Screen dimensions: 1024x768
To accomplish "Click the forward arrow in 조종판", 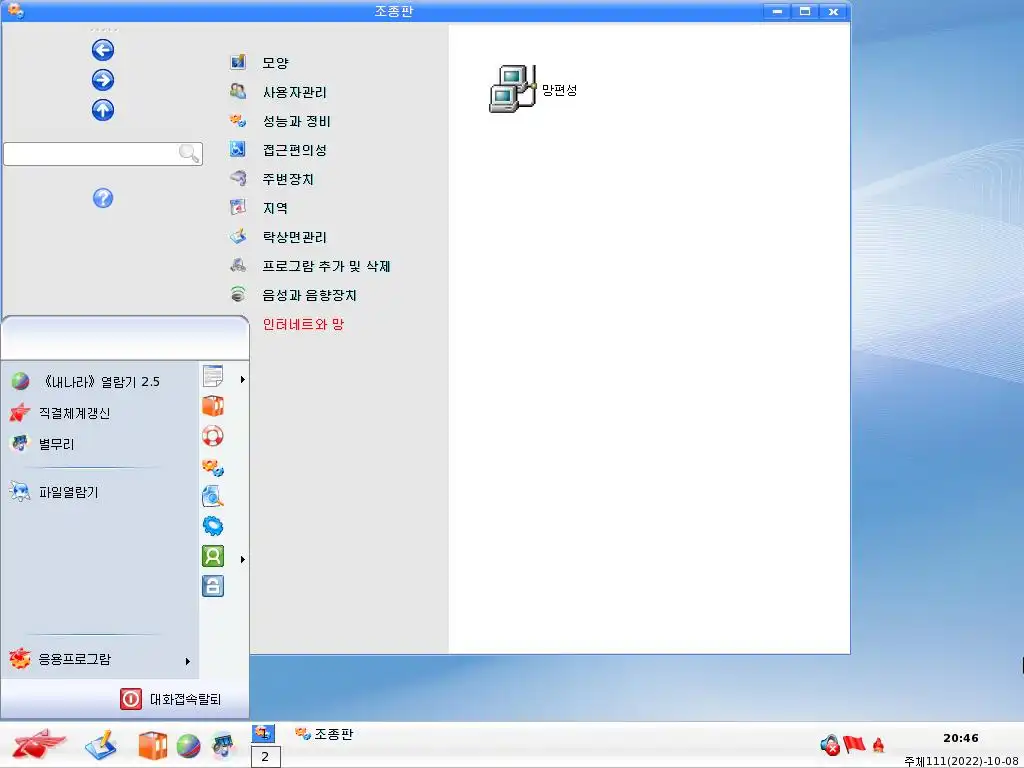I will click(103, 80).
